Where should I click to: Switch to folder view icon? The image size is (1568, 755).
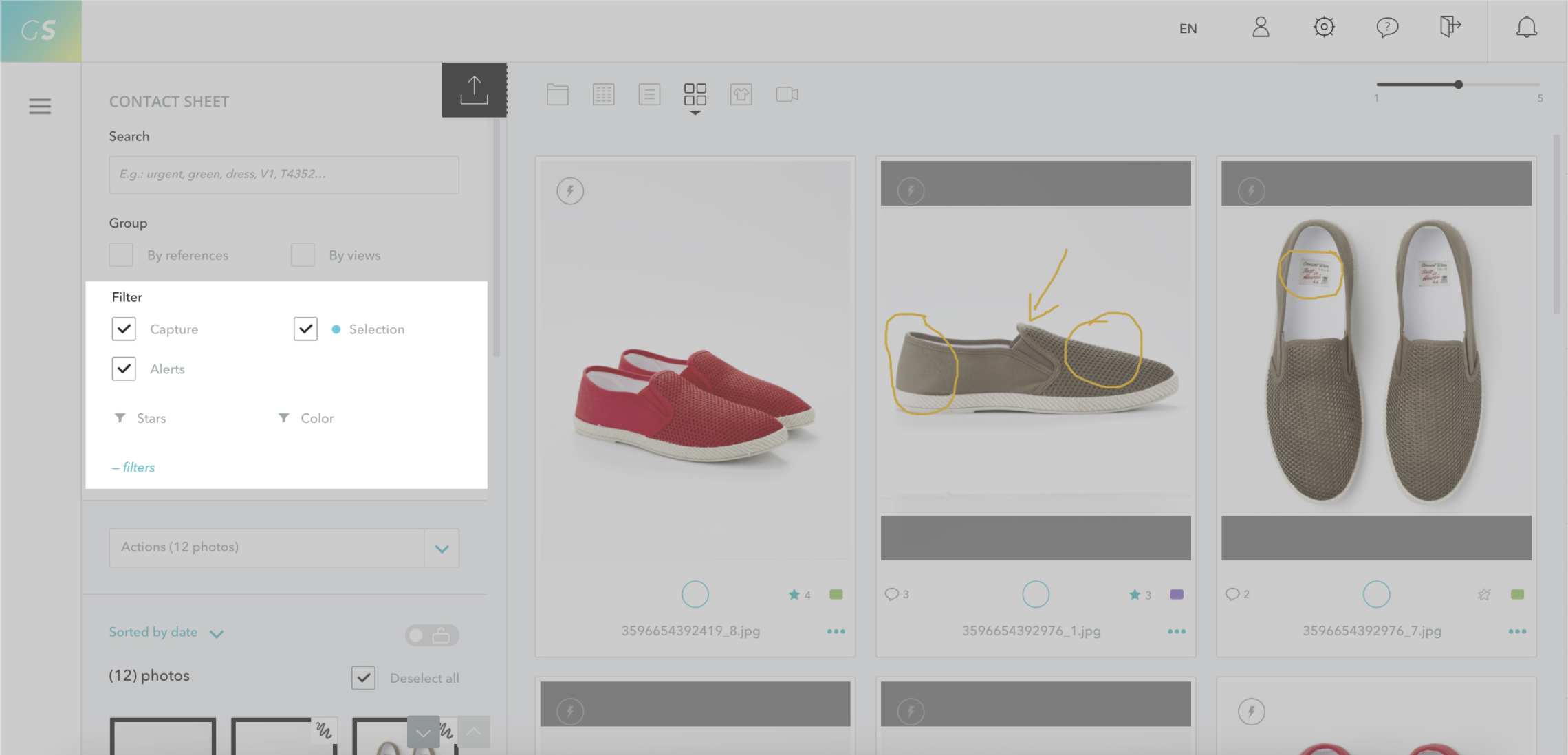click(x=558, y=94)
